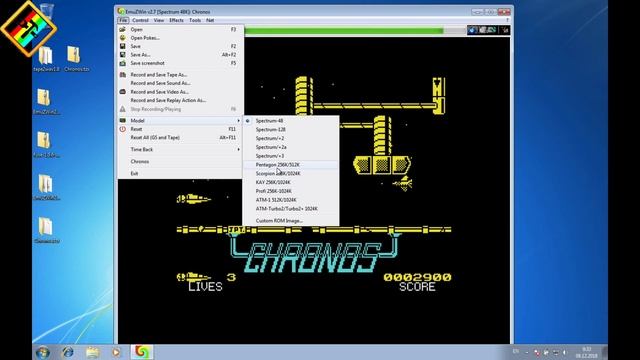
Task: Choose Spectrum +2 model option
Action: tap(291, 138)
